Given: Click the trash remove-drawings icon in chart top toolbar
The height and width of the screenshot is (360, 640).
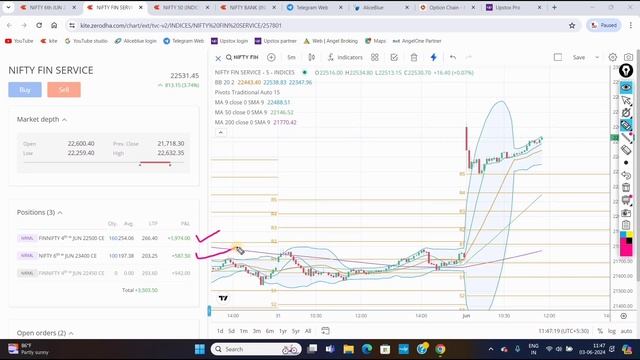Looking at the screenshot, I should click(x=414, y=58).
